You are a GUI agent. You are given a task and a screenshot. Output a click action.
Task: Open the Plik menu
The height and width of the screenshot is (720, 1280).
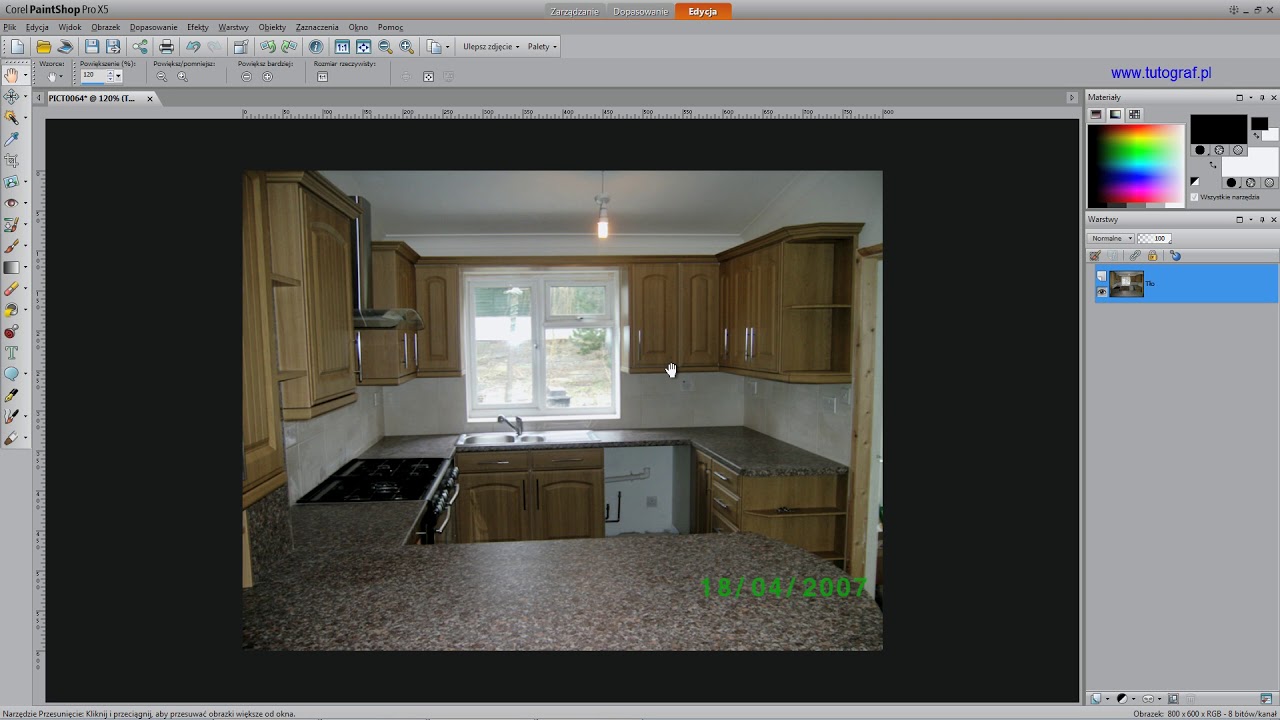(10, 27)
